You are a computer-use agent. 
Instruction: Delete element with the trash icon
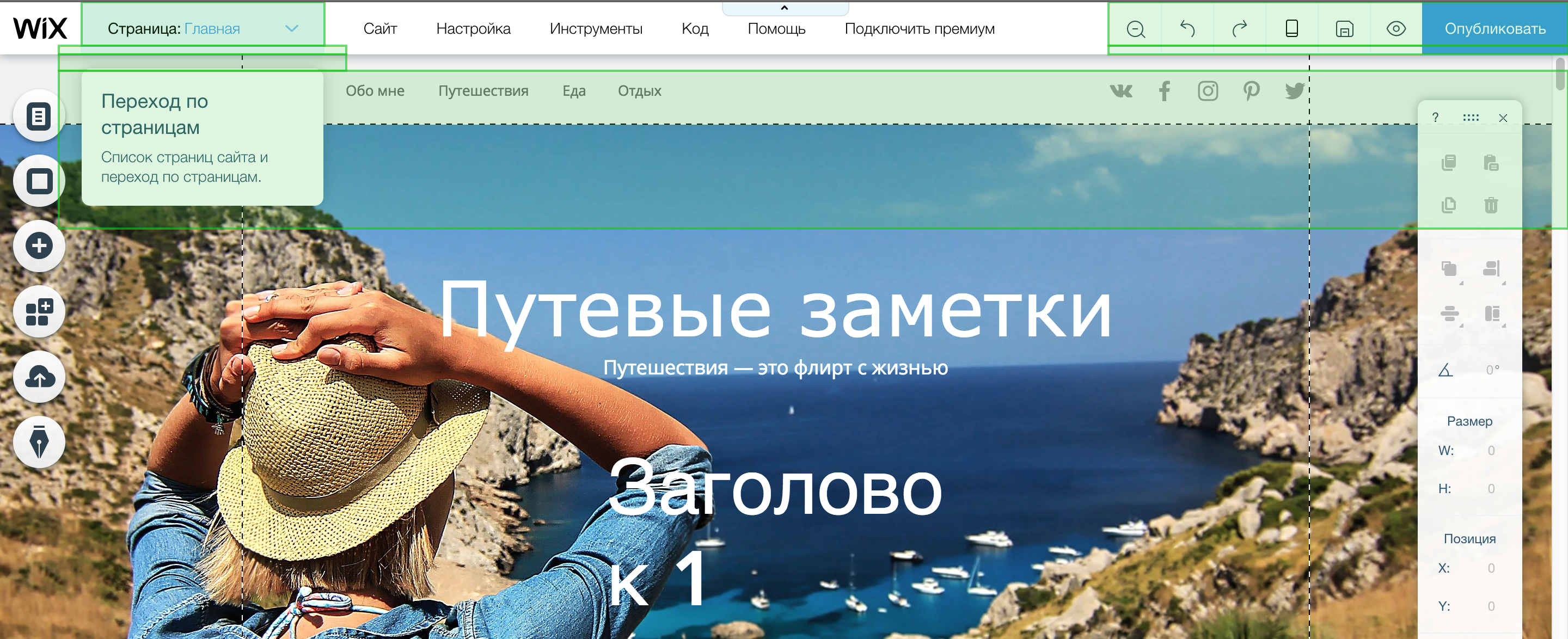(1492, 205)
